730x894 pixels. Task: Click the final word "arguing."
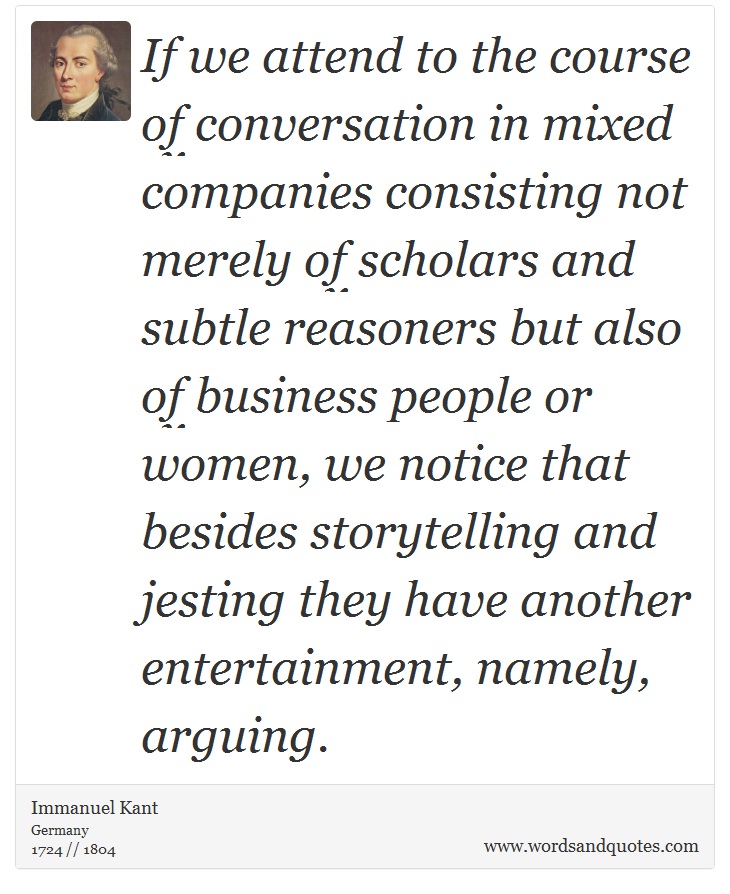point(235,737)
